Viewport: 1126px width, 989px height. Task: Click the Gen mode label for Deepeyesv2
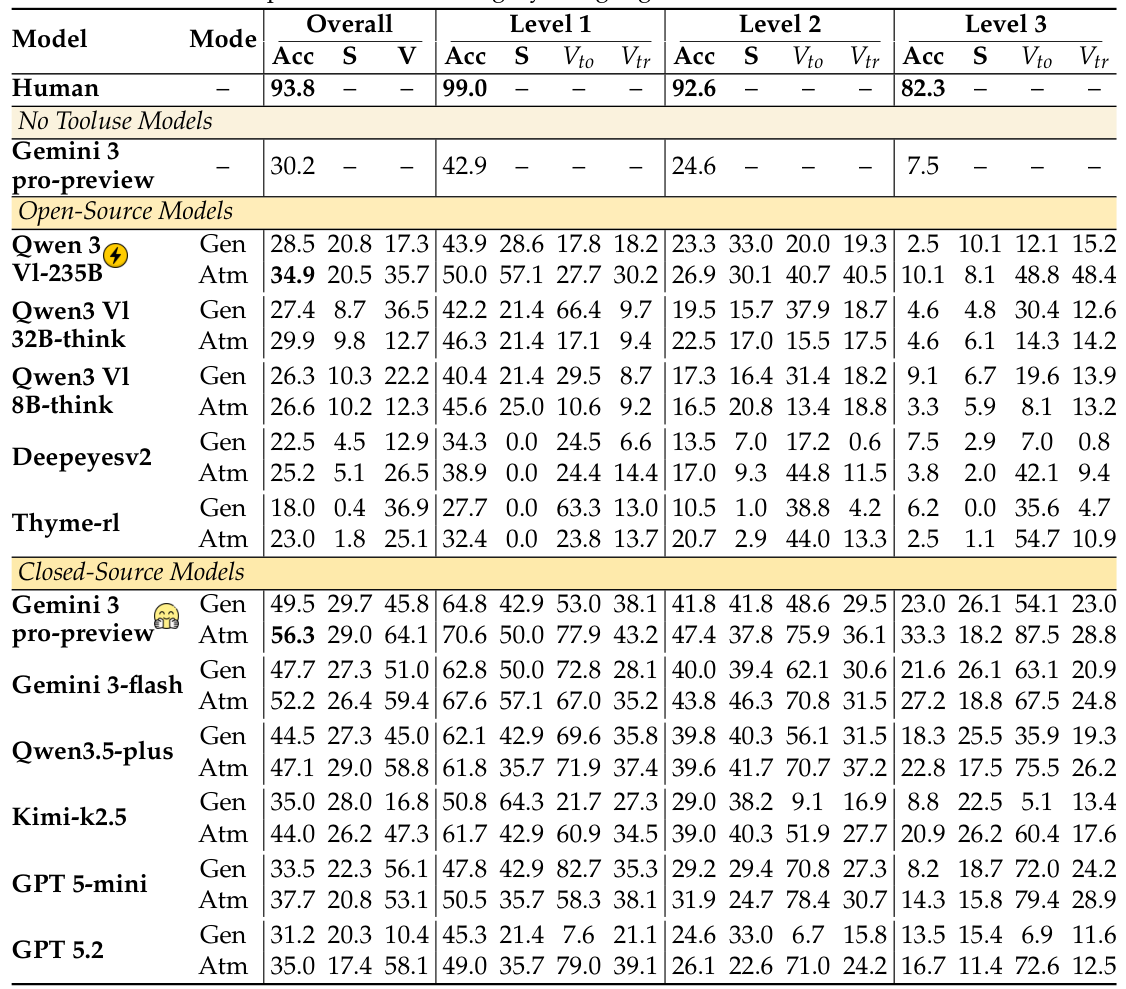[x=225, y=441]
